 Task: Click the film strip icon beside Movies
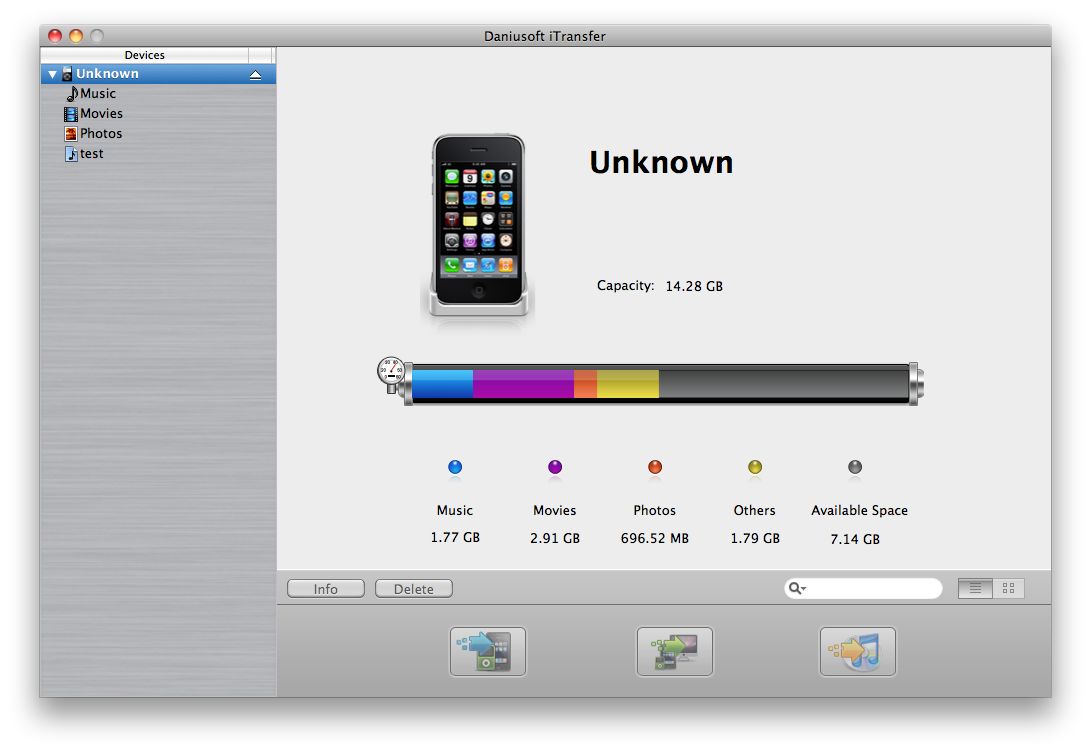71,114
